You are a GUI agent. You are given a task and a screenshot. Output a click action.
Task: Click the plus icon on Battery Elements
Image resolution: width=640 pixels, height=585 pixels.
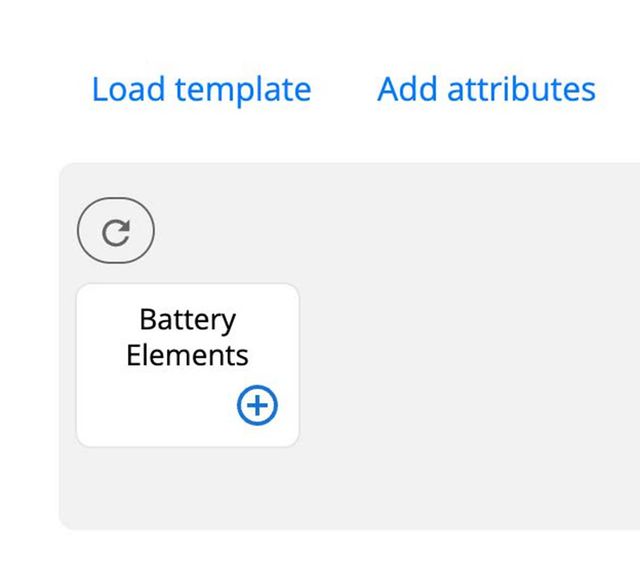pyautogui.click(x=258, y=405)
